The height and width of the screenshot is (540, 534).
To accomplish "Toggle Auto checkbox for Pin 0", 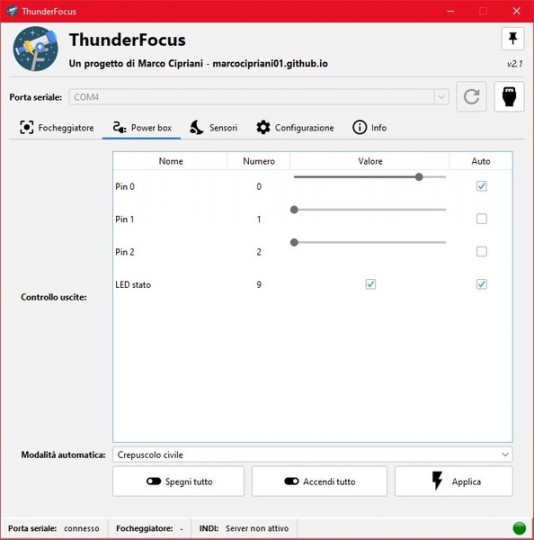I will pos(481,186).
